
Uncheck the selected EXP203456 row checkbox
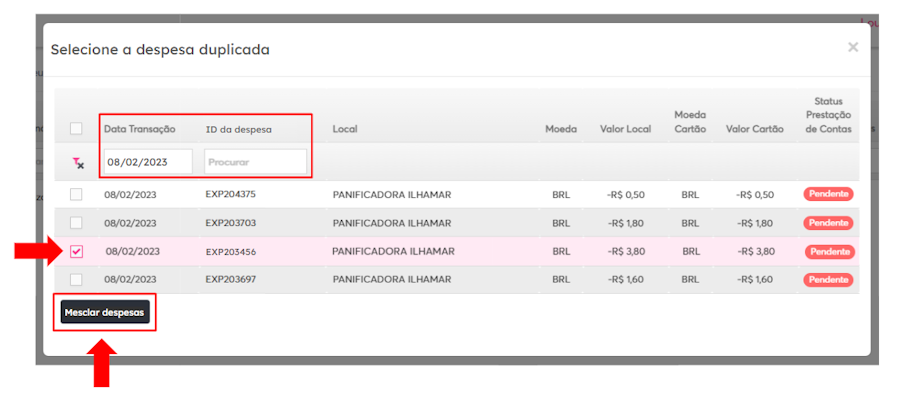click(x=77, y=252)
